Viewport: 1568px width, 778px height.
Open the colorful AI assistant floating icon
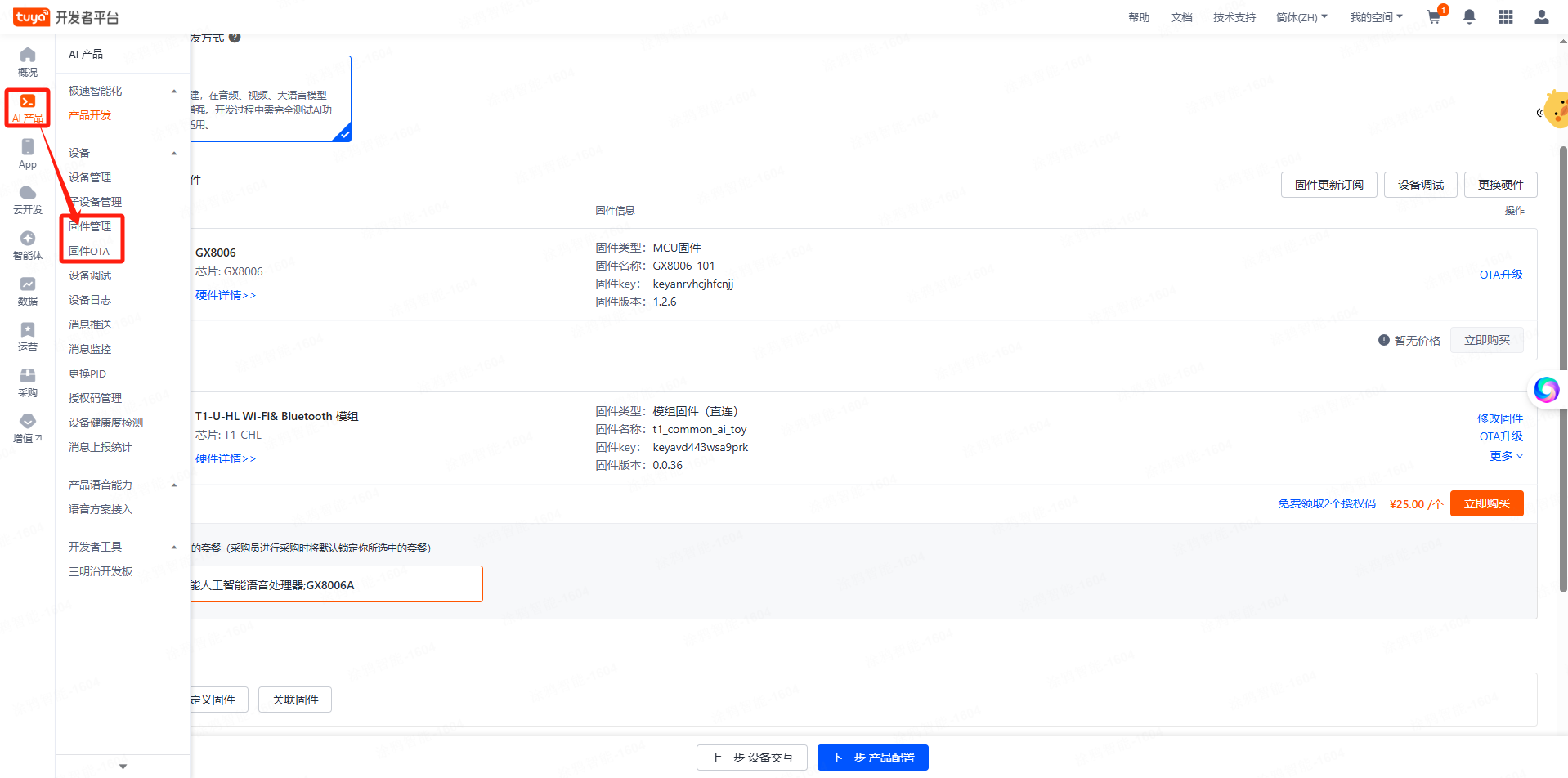[1546, 390]
